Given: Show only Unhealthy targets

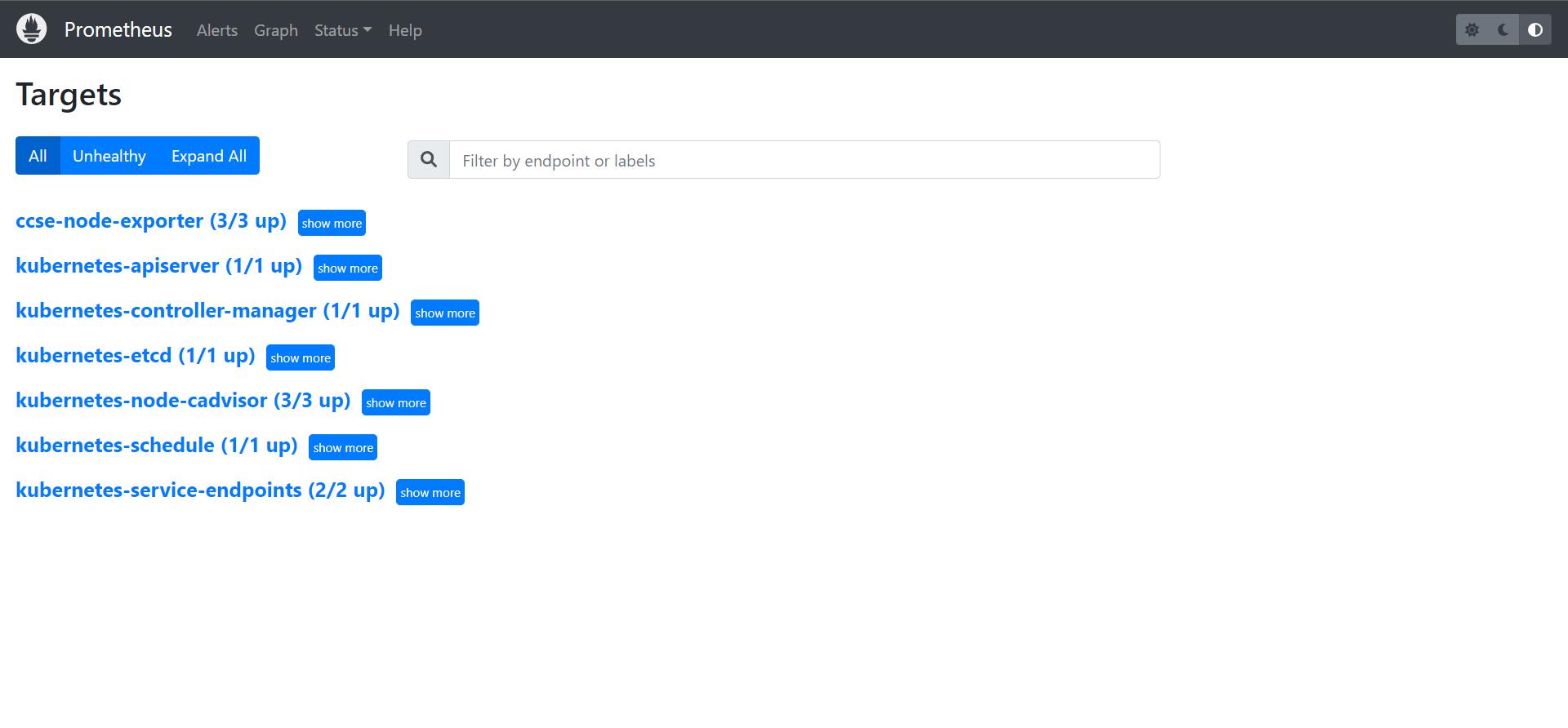Looking at the screenshot, I should tap(109, 156).
